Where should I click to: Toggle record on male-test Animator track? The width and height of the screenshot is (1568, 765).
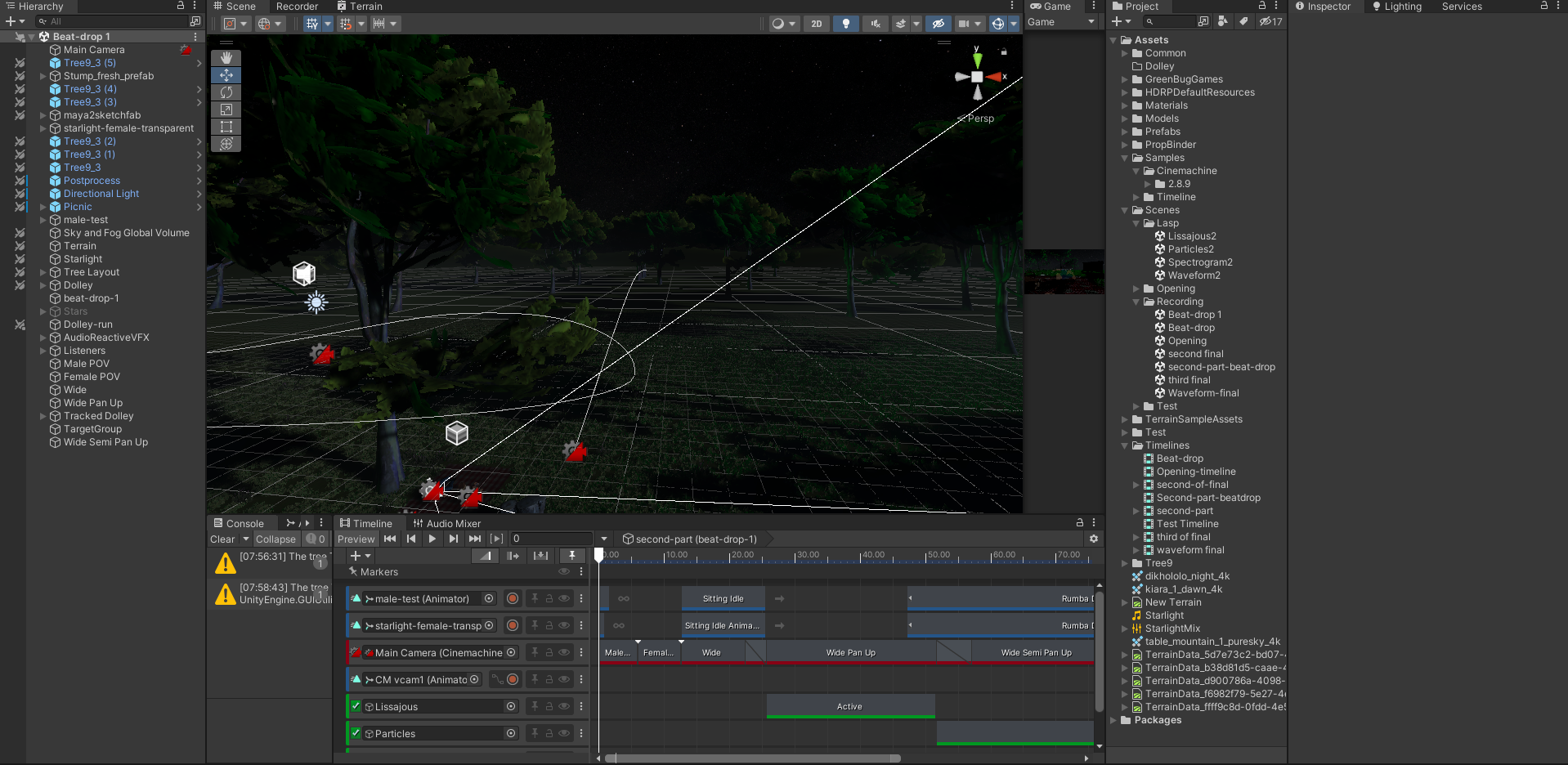[513, 598]
